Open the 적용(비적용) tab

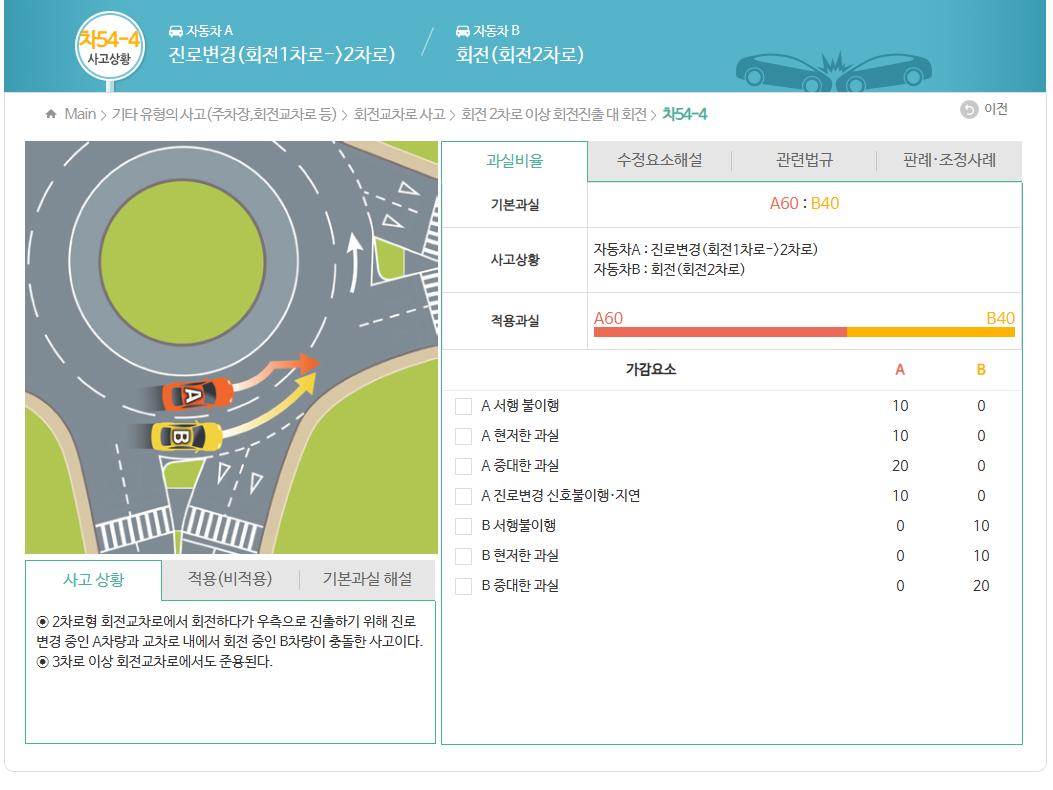tap(230, 579)
